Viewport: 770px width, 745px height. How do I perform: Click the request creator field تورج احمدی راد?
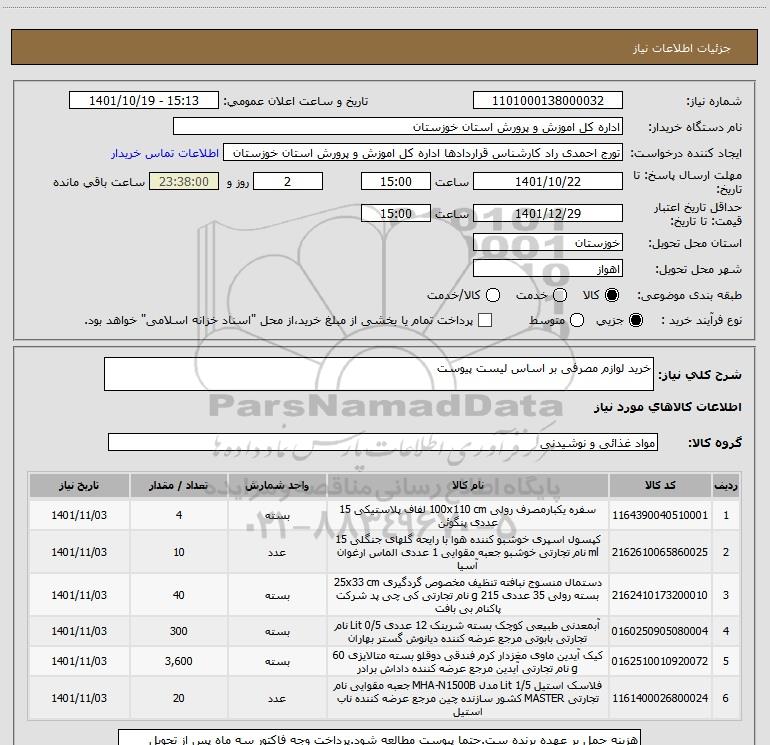coord(423,153)
